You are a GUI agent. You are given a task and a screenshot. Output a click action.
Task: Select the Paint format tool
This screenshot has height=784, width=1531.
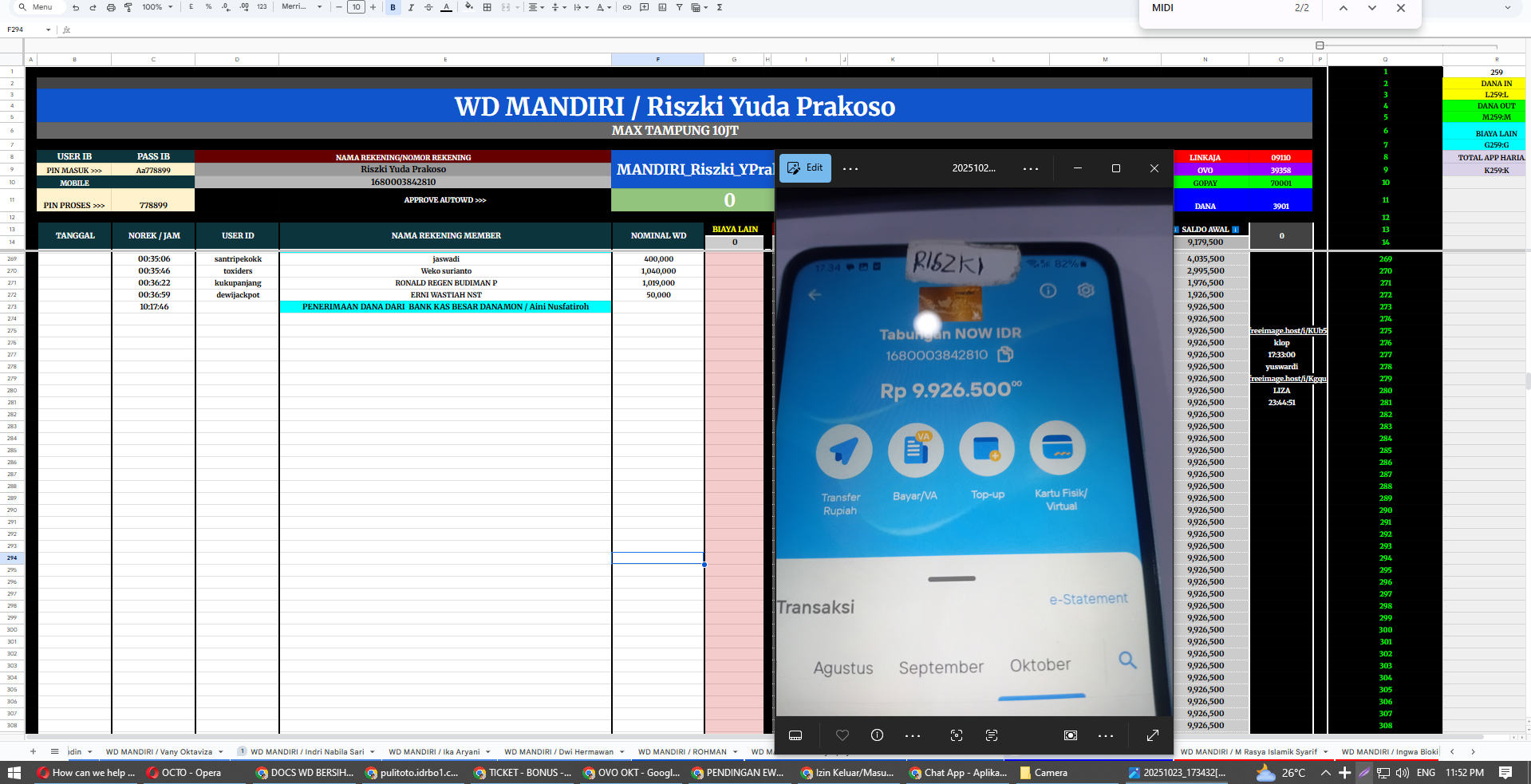coord(128,7)
